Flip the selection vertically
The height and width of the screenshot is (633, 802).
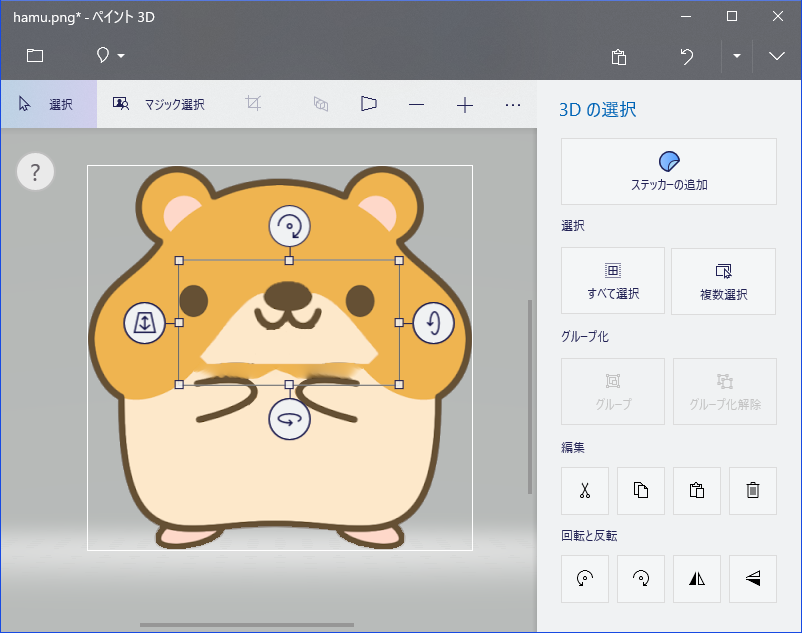click(x=752, y=579)
